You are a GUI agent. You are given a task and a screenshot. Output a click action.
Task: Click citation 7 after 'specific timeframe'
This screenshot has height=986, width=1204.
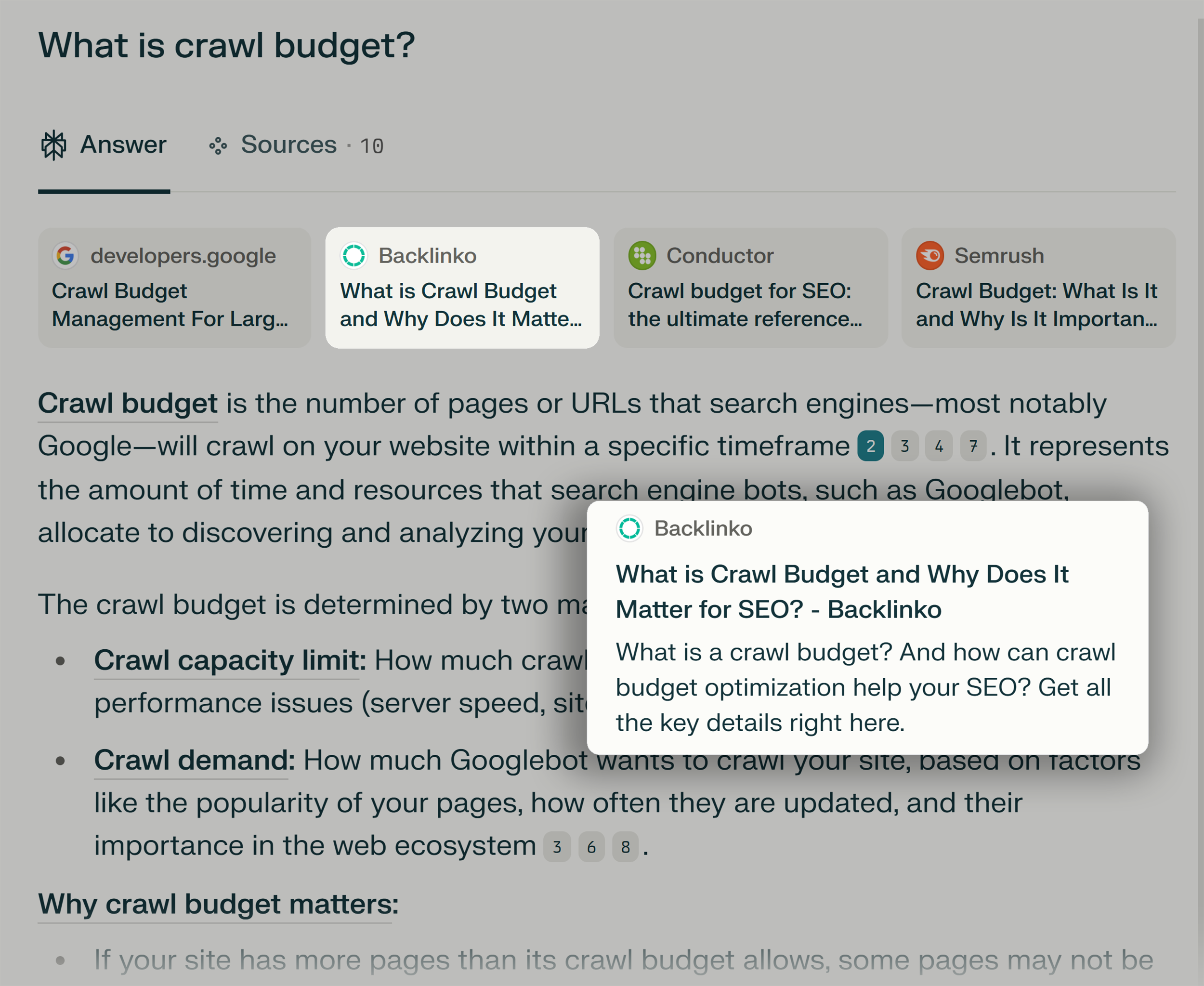click(x=973, y=447)
